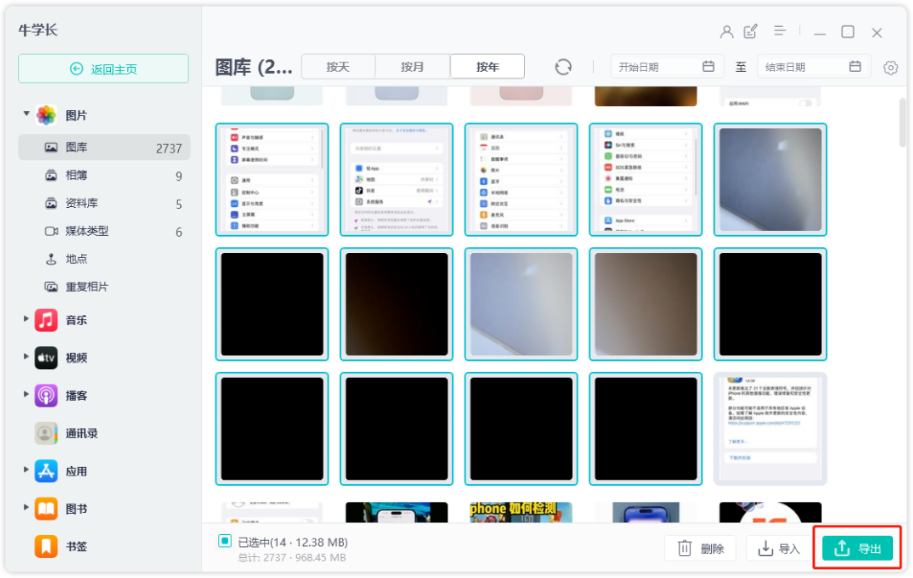913x578 pixels.
Task: Click the 应用 App Store icon
Action: (x=46, y=471)
